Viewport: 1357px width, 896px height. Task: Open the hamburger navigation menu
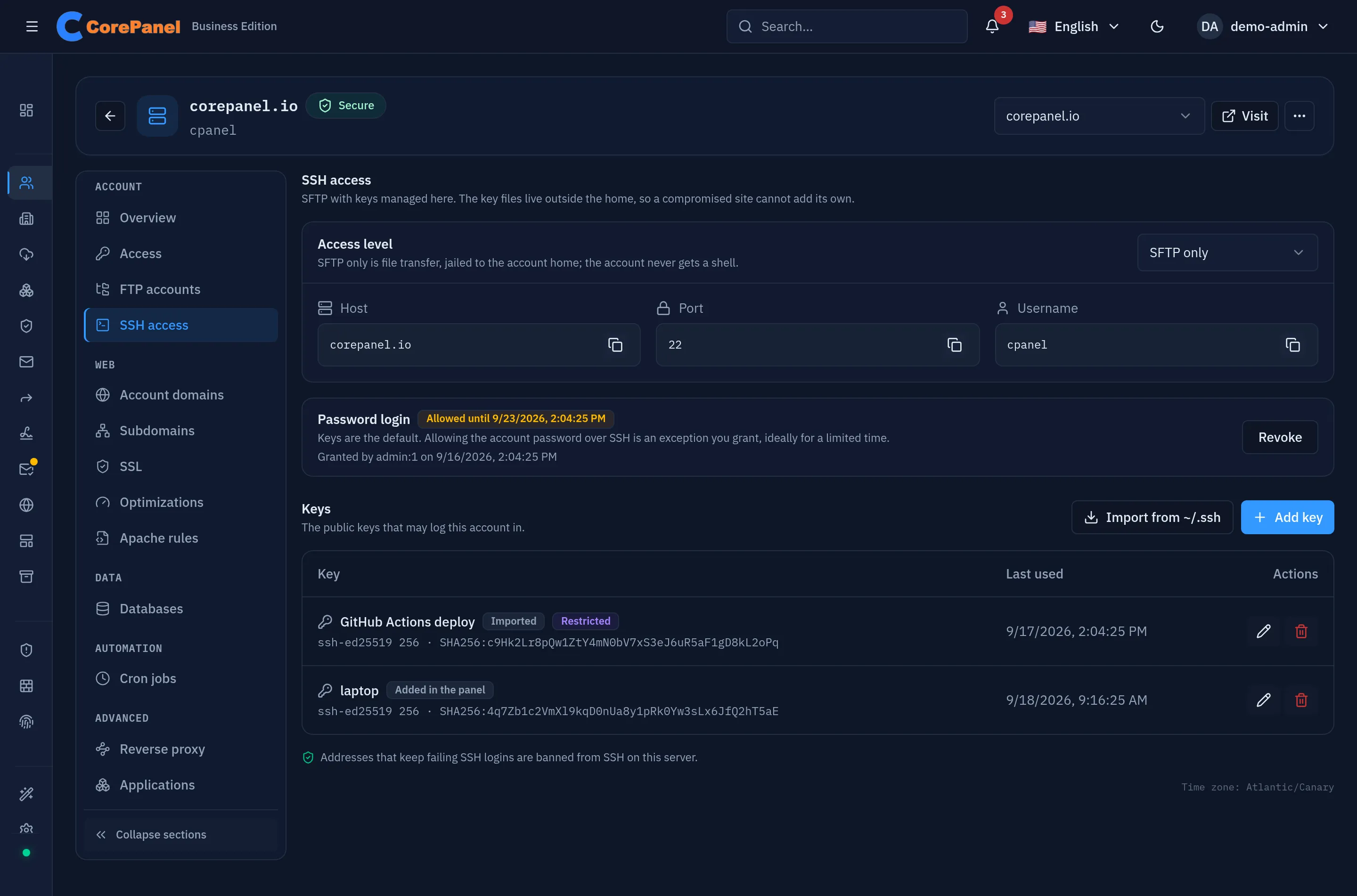click(32, 26)
